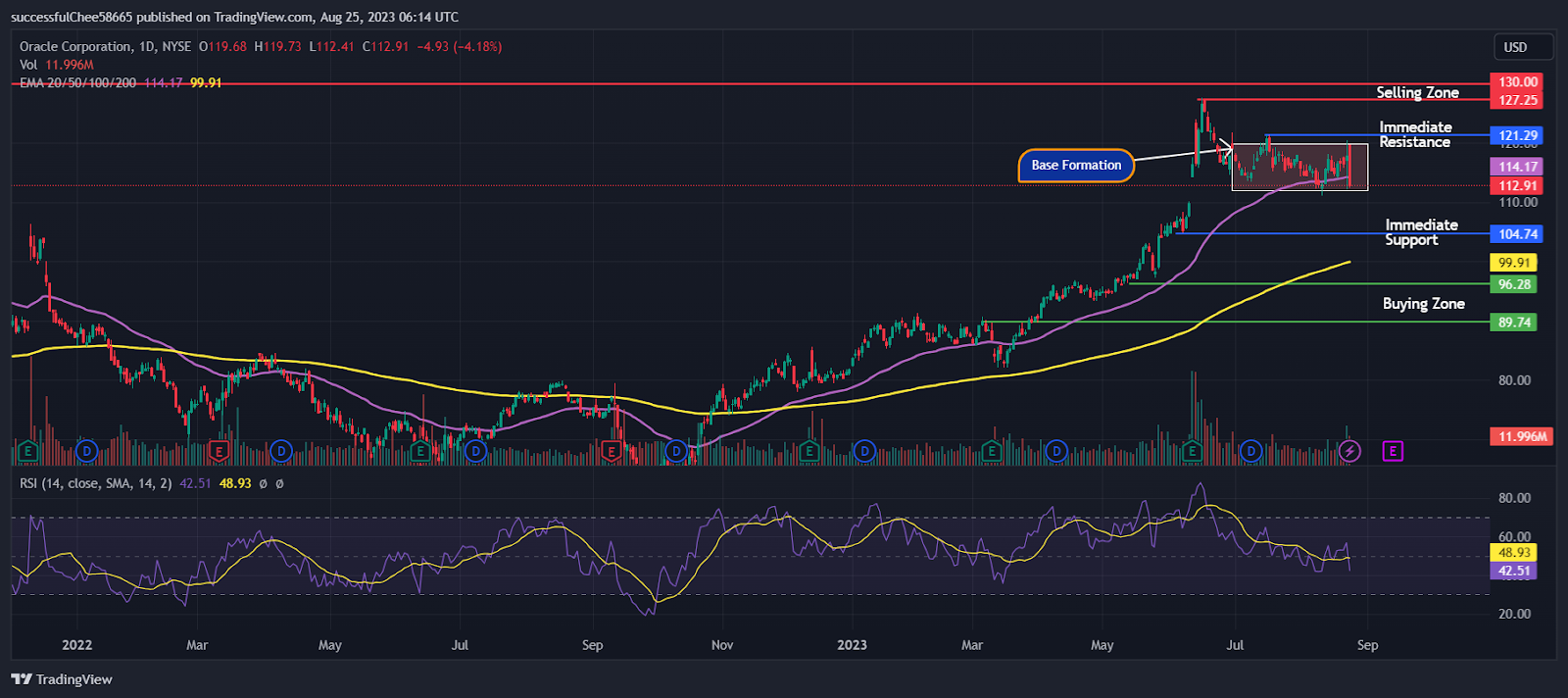Click the 60.00 RSI axis tick
Image resolution: width=1568 pixels, height=698 pixels.
point(1514,537)
